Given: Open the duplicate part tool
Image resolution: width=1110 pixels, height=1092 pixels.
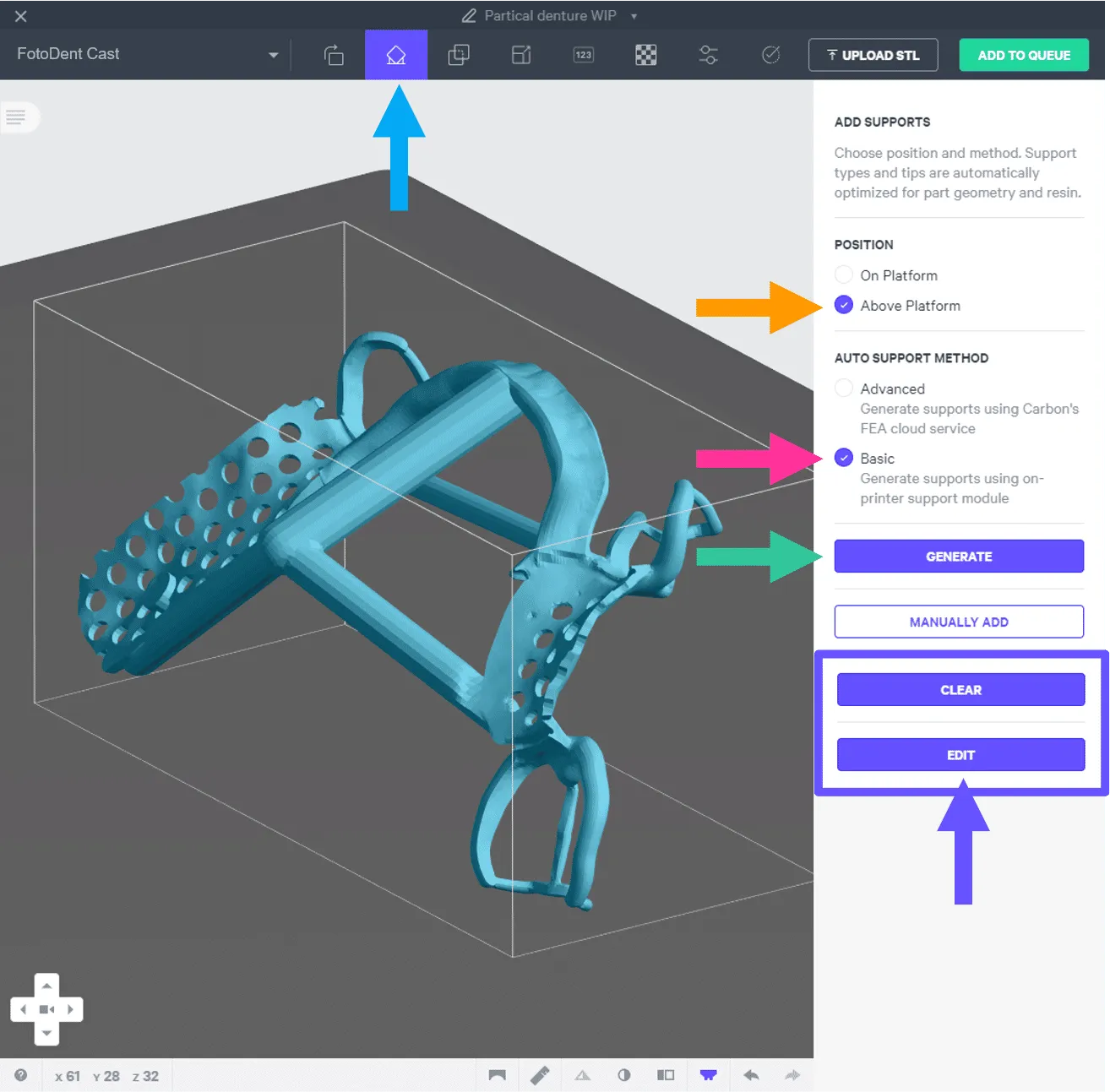Looking at the screenshot, I should (x=459, y=55).
